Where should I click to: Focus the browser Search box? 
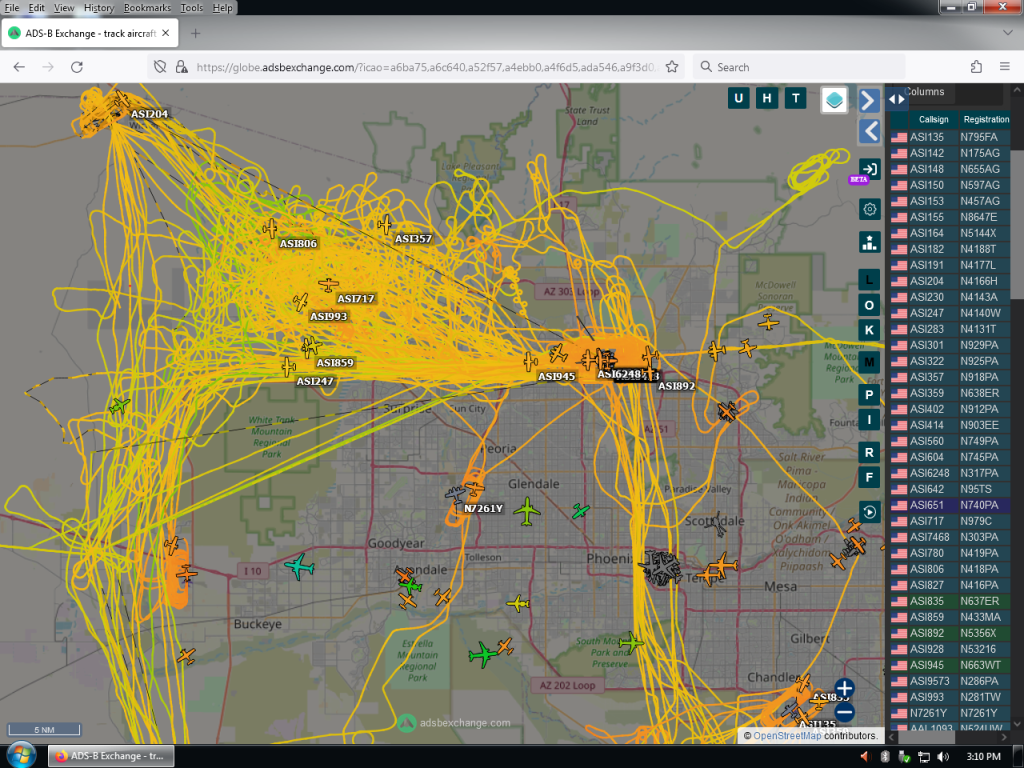tap(799, 67)
